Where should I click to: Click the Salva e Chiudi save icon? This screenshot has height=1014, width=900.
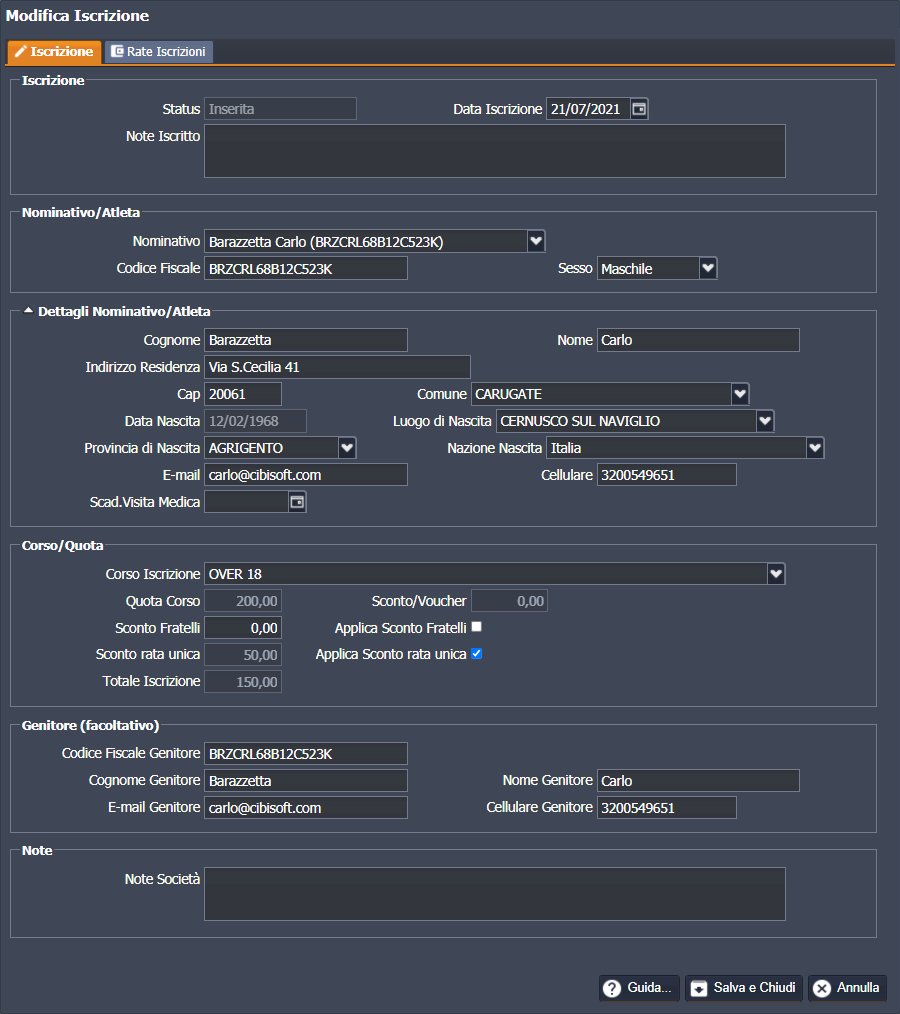click(699, 988)
